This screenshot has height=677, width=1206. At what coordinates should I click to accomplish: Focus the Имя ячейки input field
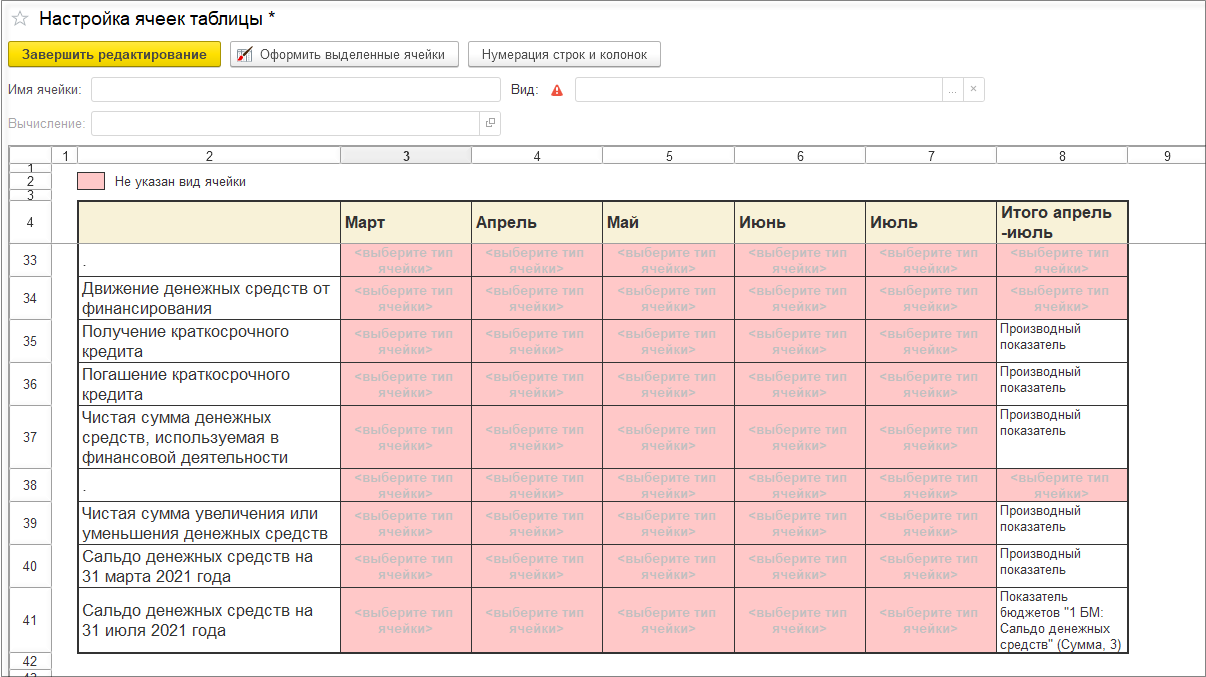(x=296, y=89)
